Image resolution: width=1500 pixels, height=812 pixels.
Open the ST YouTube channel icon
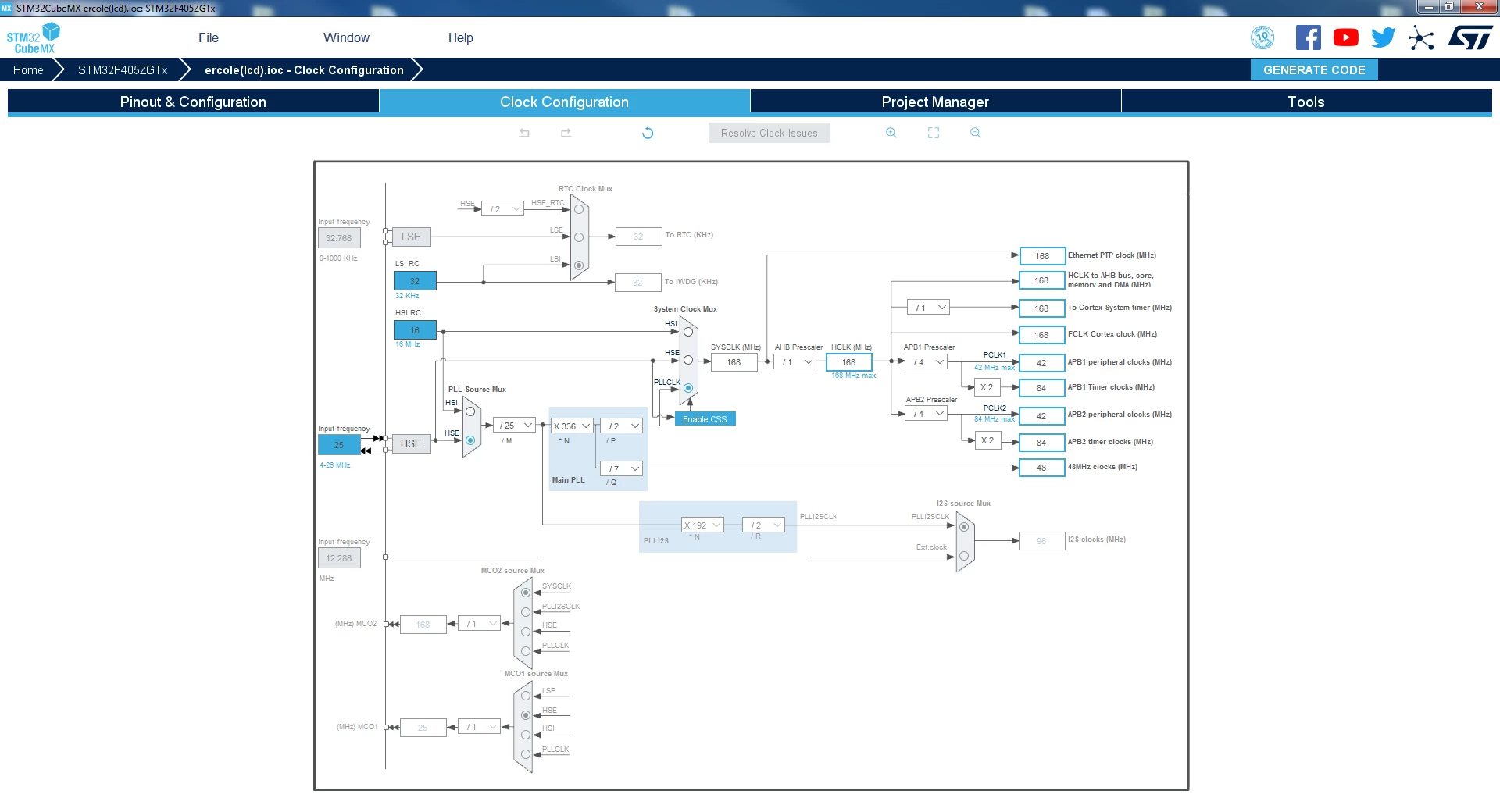pyautogui.click(x=1346, y=37)
